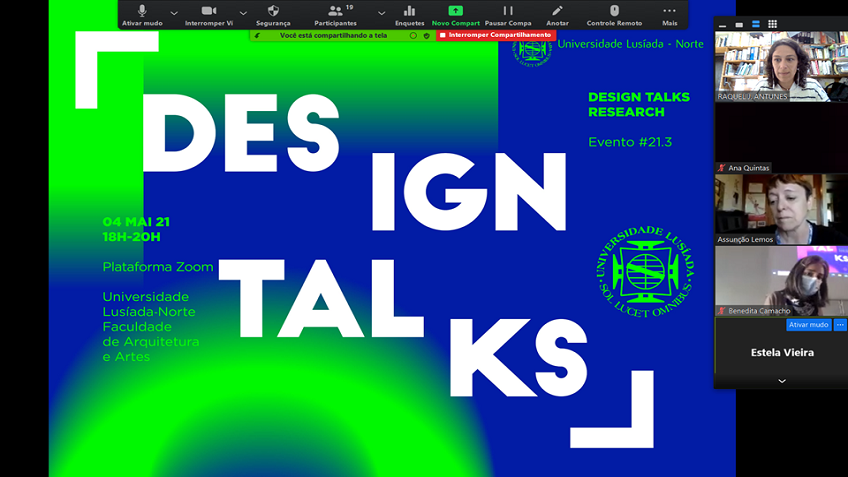Open blue options dots on Estela Vieira tile
This screenshot has width=848, height=477.
(x=840, y=325)
